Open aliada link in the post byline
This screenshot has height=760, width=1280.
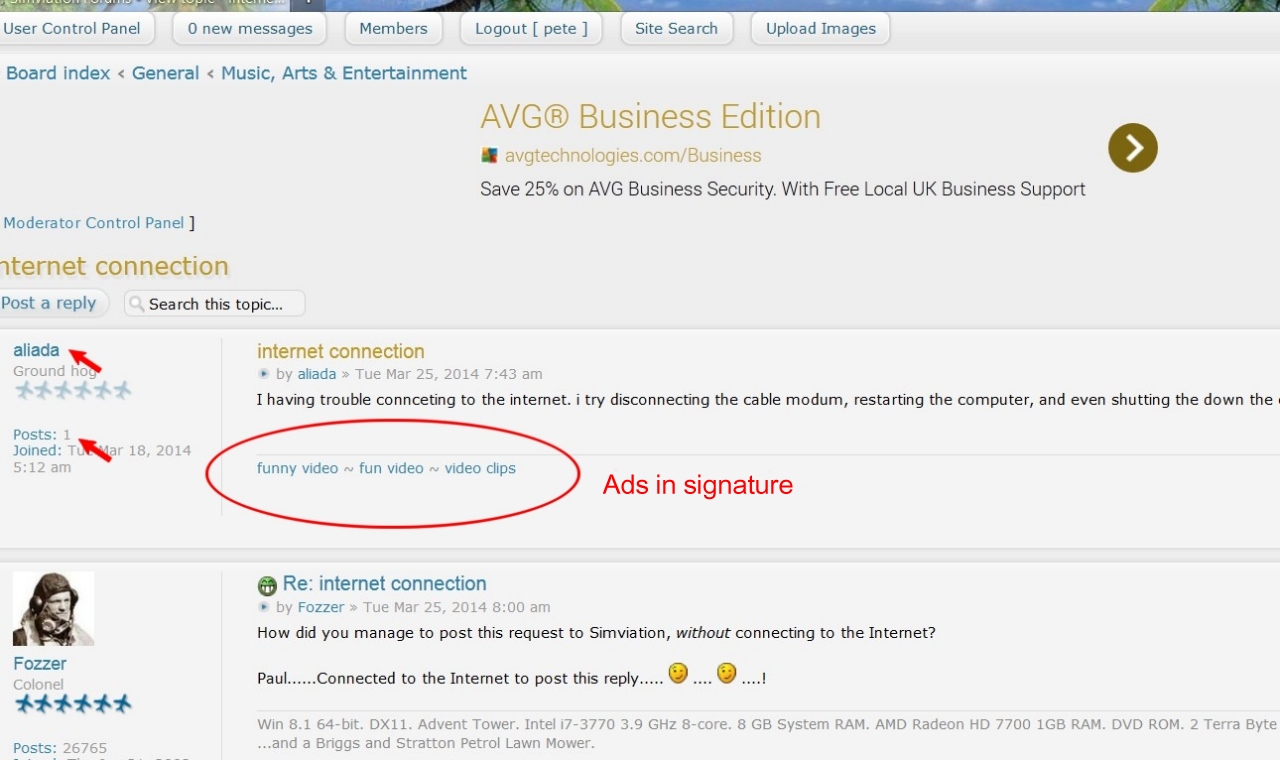tap(317, 374)
